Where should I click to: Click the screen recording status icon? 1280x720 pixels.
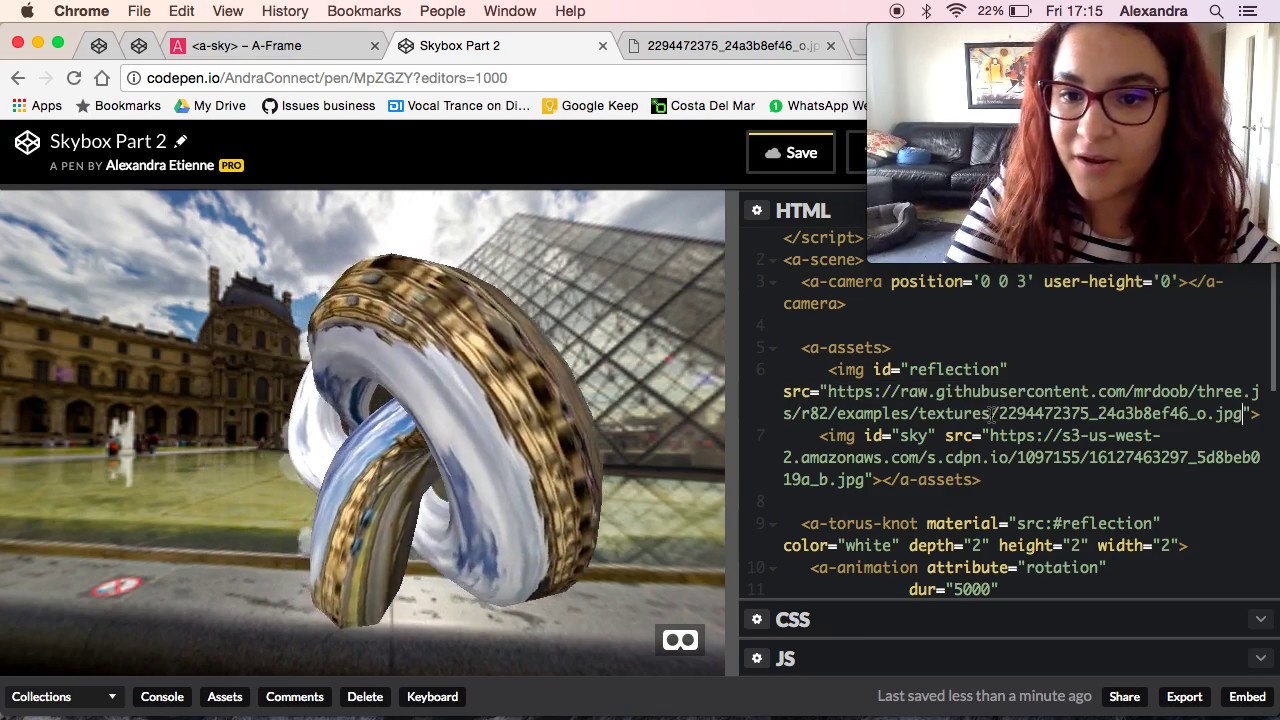pyautogui.click(x=897, y=11)
